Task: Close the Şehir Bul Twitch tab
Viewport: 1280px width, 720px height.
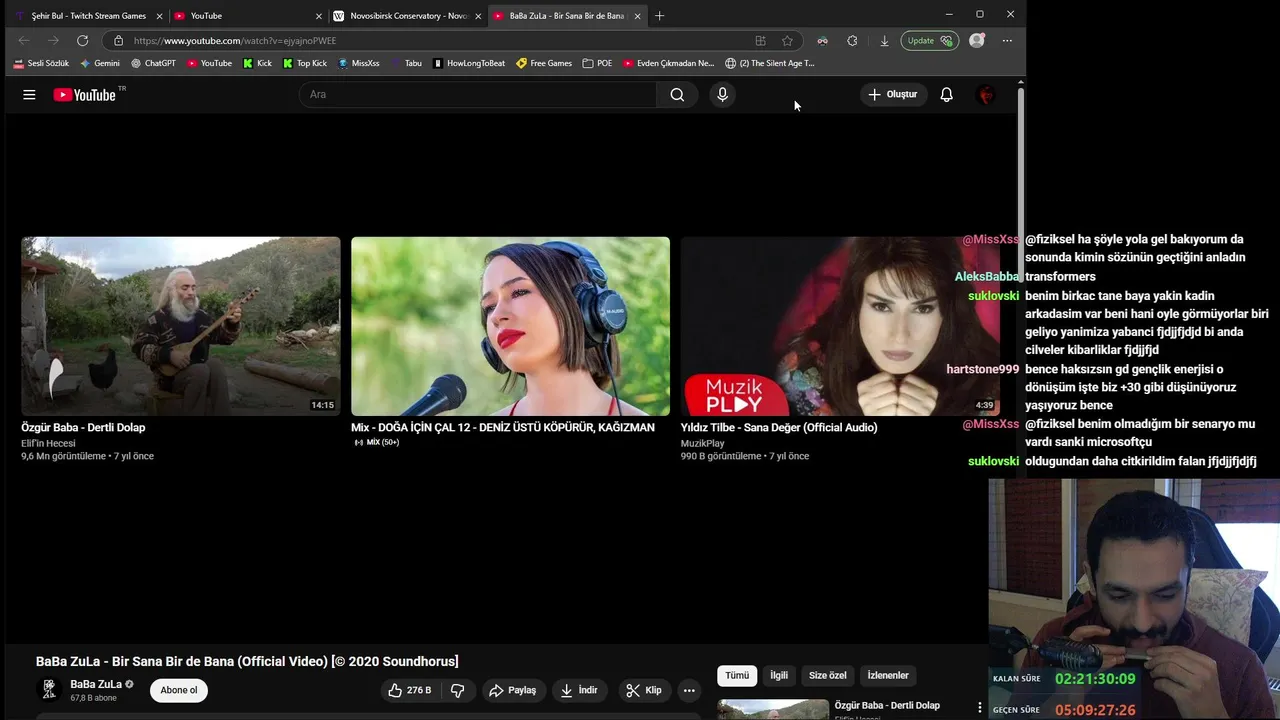Action: point(159,16)
